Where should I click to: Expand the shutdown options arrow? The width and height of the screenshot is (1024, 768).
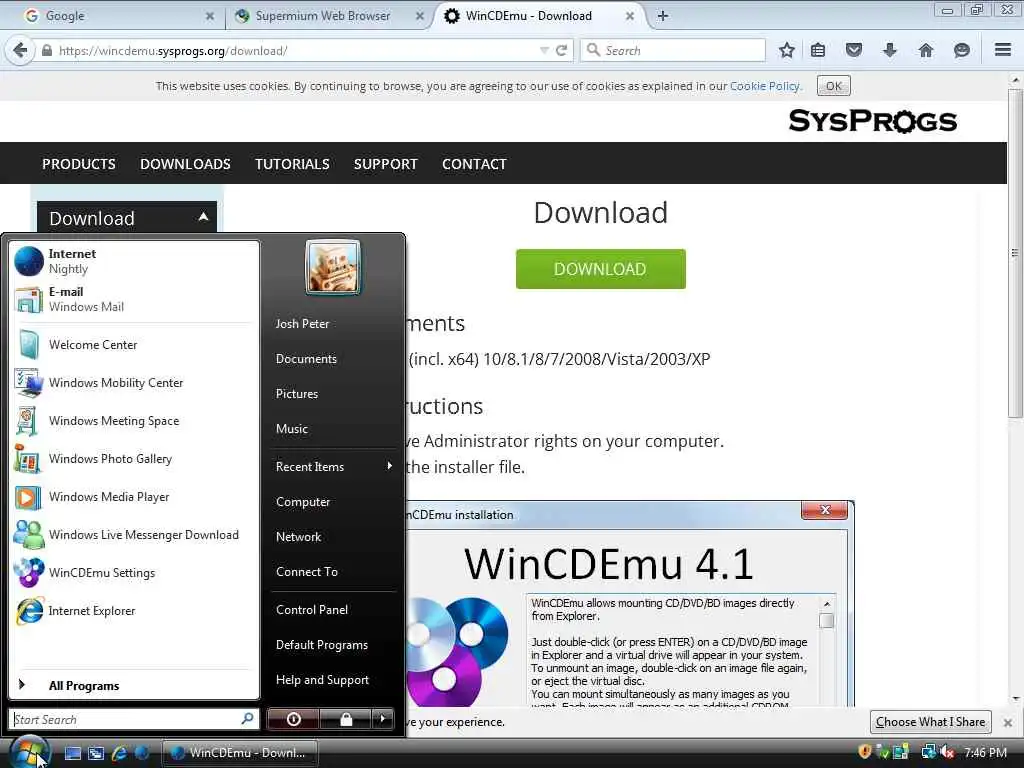coord(383,719)
